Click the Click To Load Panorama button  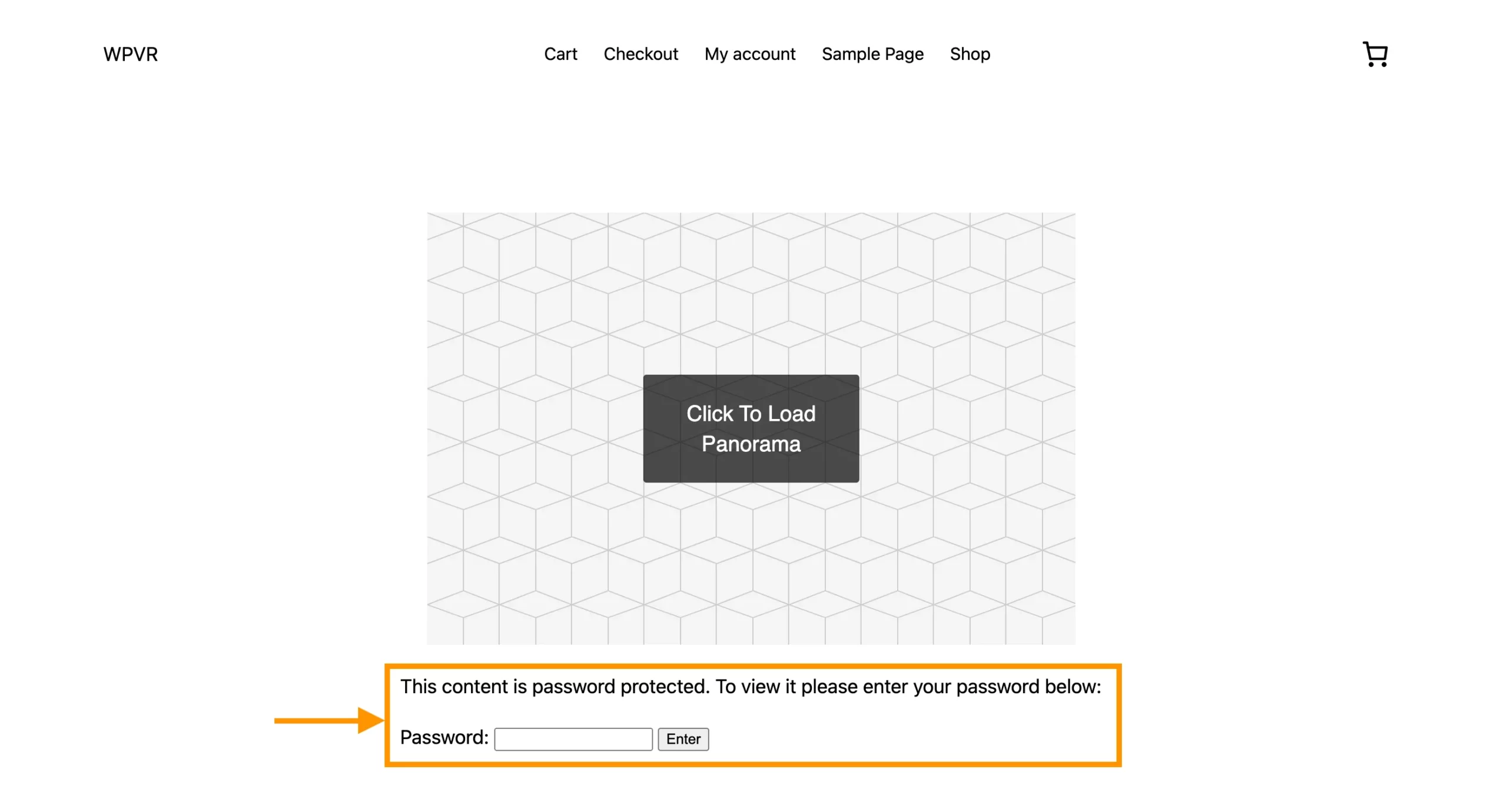751,428
